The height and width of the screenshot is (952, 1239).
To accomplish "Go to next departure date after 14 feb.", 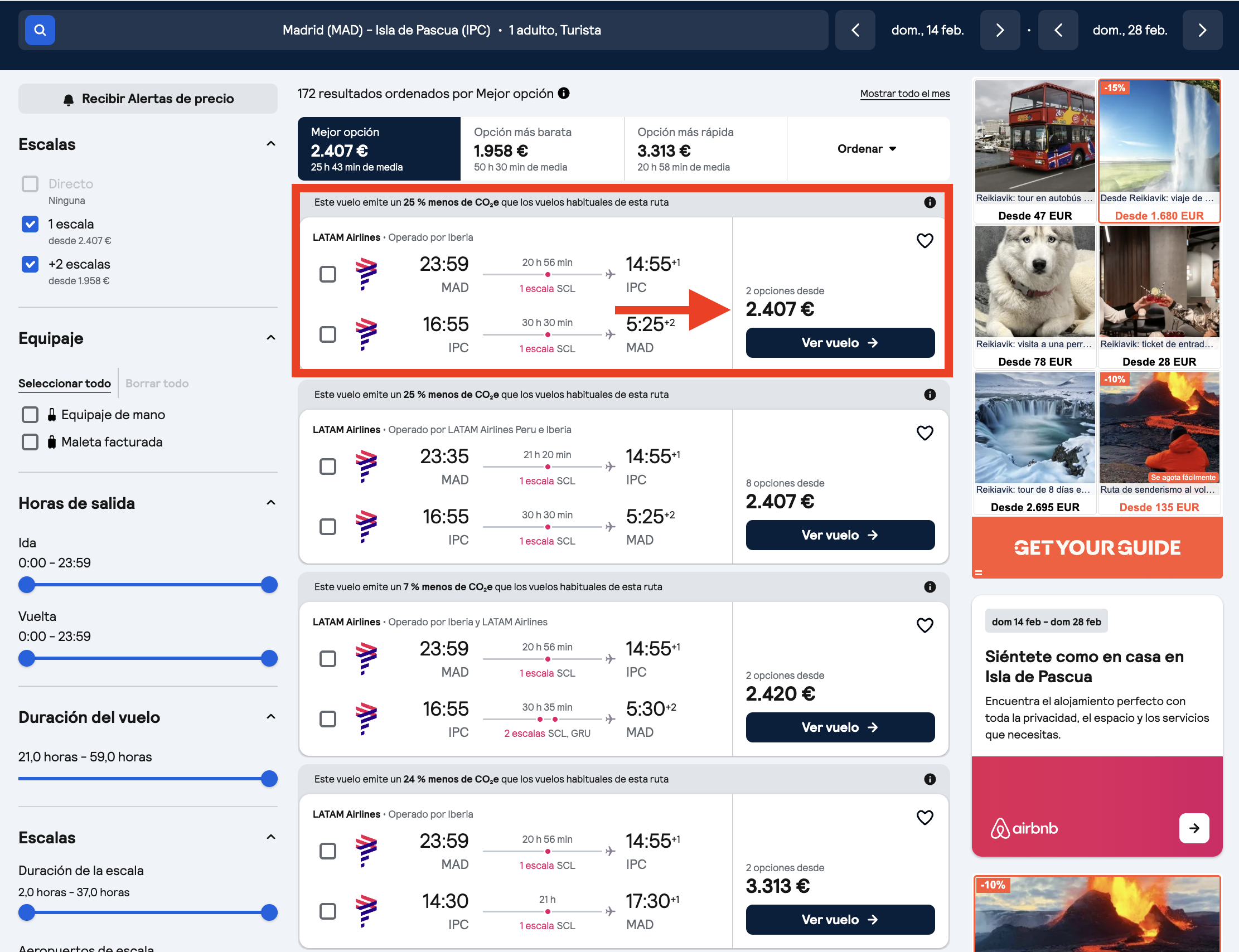I will (1000, 30).
